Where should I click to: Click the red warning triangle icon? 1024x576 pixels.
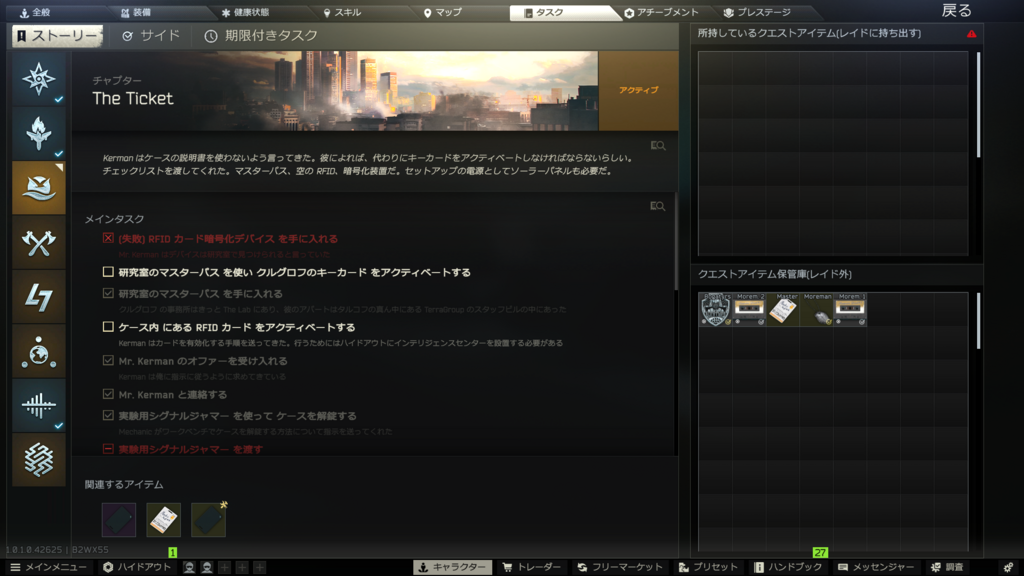point(971,34)
